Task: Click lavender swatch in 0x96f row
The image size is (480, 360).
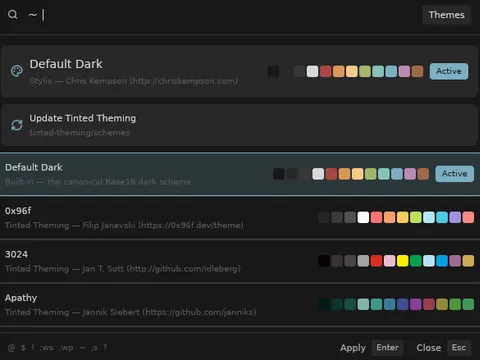Action: pyautogui.click(x=455, y=217)
